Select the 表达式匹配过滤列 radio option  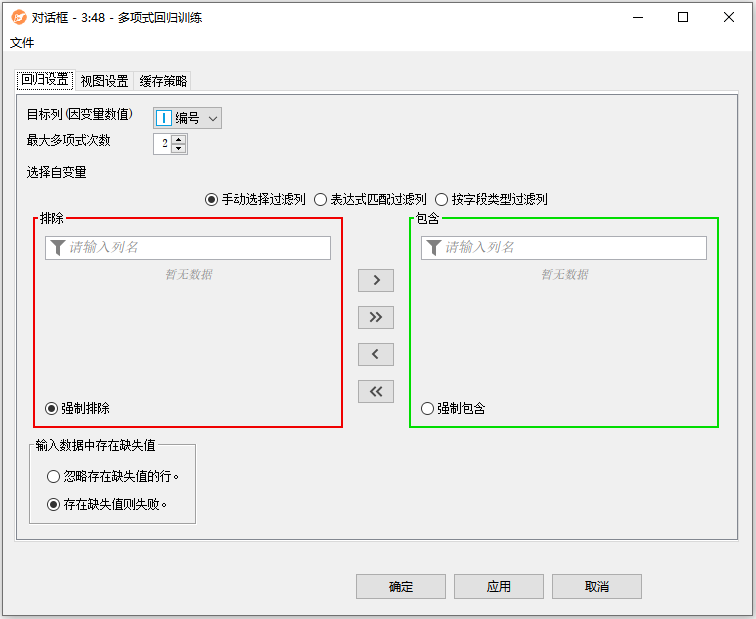coord(320,199)
